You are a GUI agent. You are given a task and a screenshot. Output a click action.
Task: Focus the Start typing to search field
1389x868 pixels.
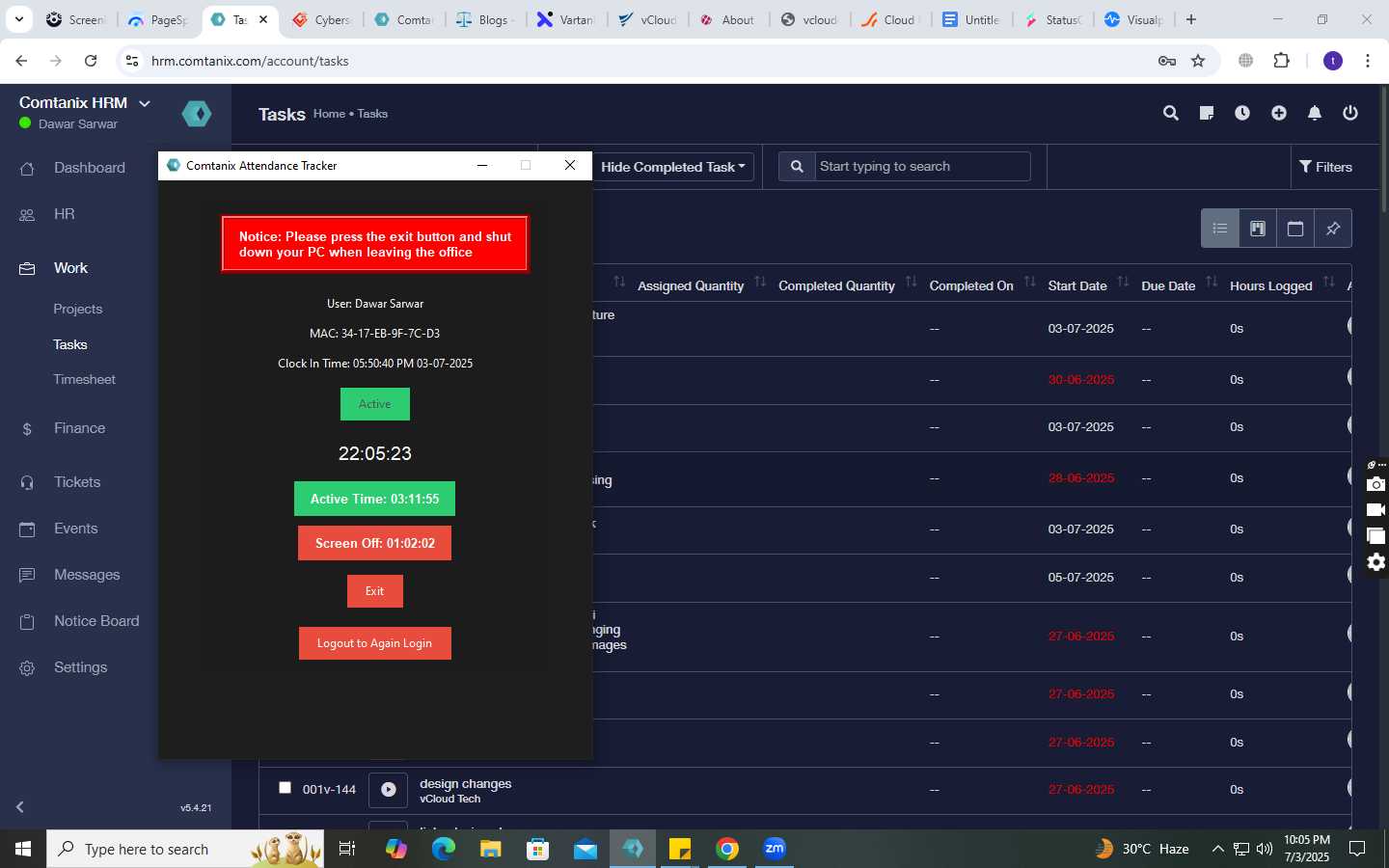point(922,166)
